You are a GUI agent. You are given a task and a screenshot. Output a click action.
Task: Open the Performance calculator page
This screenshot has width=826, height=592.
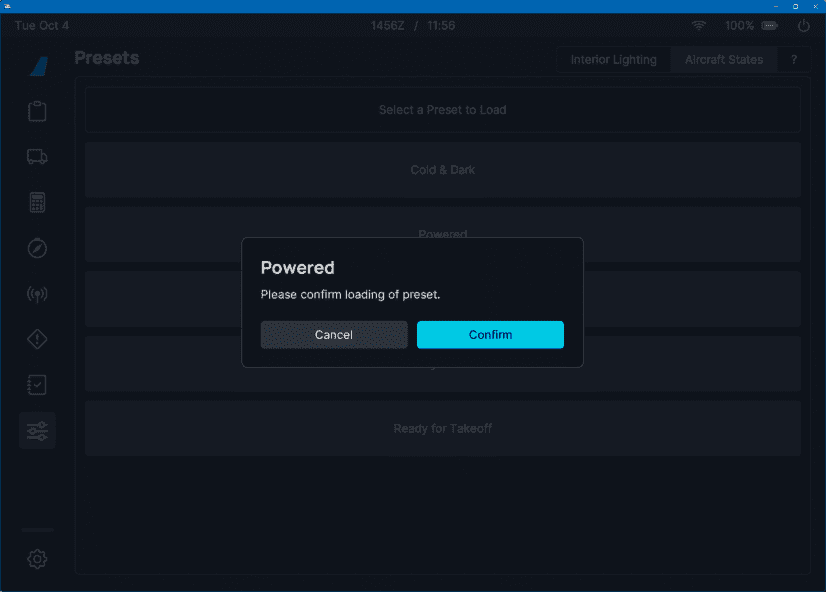[37, 203]
